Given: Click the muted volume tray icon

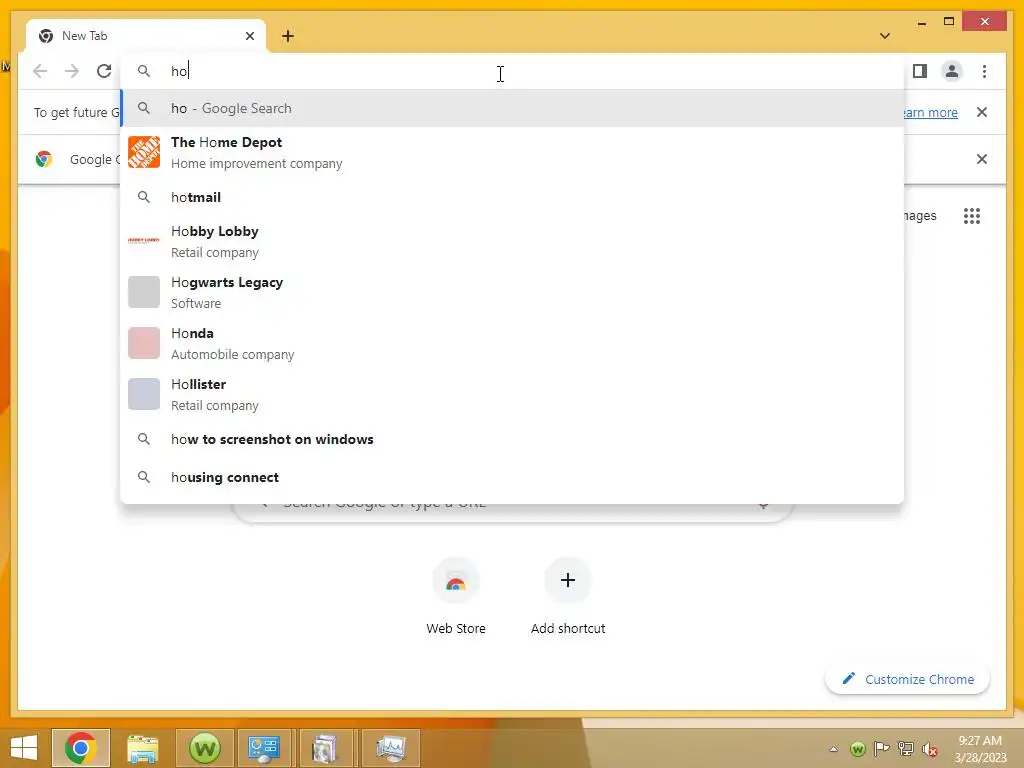Looking at the screenshot, I should tap(930, 749).
